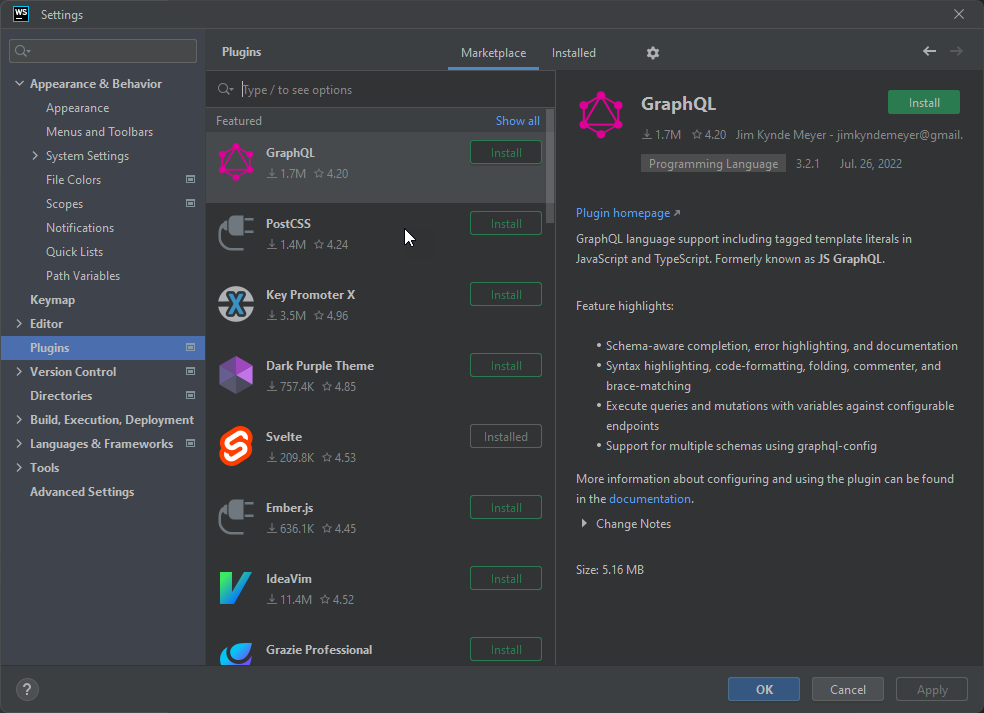The height and width of the screenshot is (713, 984).
Task: Open the help question mark button
Action: [27, 689]
